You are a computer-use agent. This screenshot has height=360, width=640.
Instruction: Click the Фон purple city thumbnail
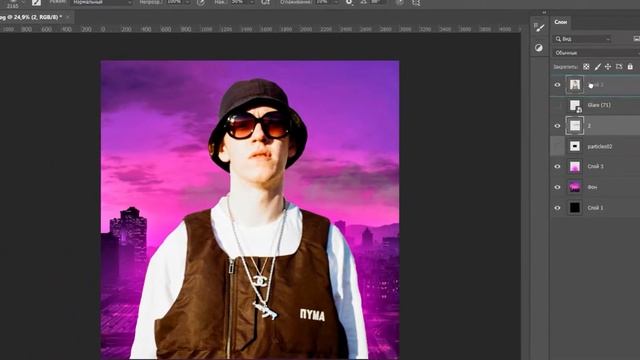tap(575, 187)
